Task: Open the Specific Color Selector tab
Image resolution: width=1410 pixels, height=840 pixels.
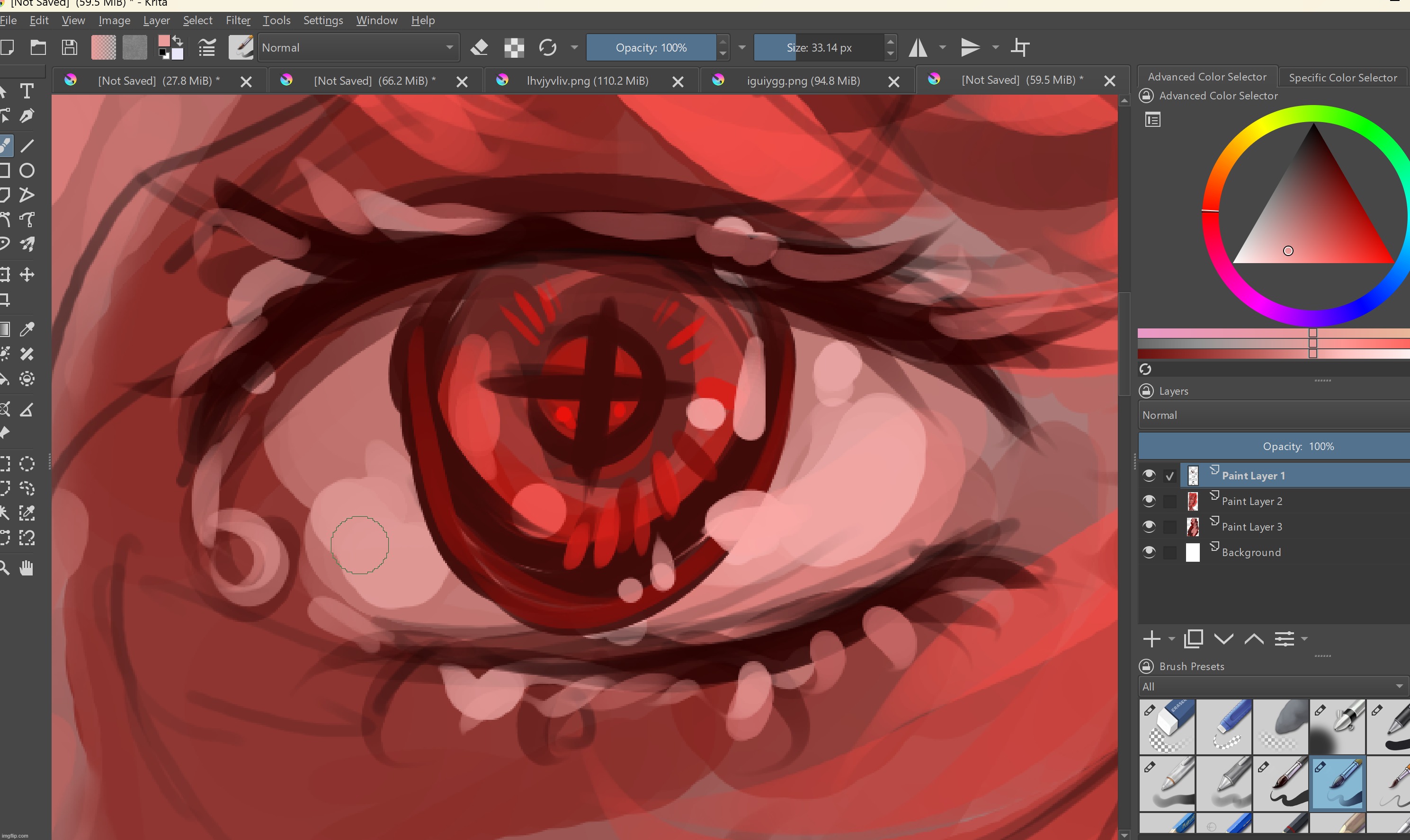Action: click(x=1342, y=78)
